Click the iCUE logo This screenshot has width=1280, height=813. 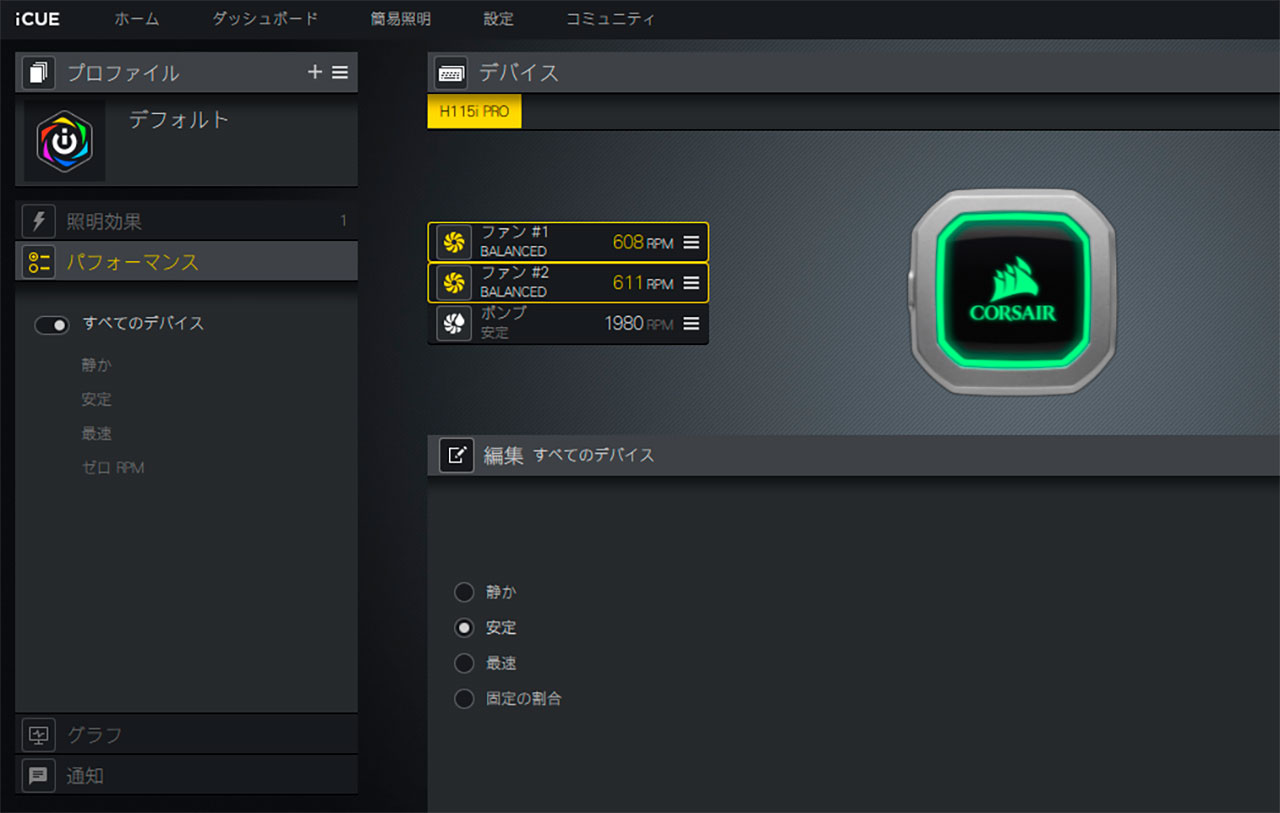37,18
